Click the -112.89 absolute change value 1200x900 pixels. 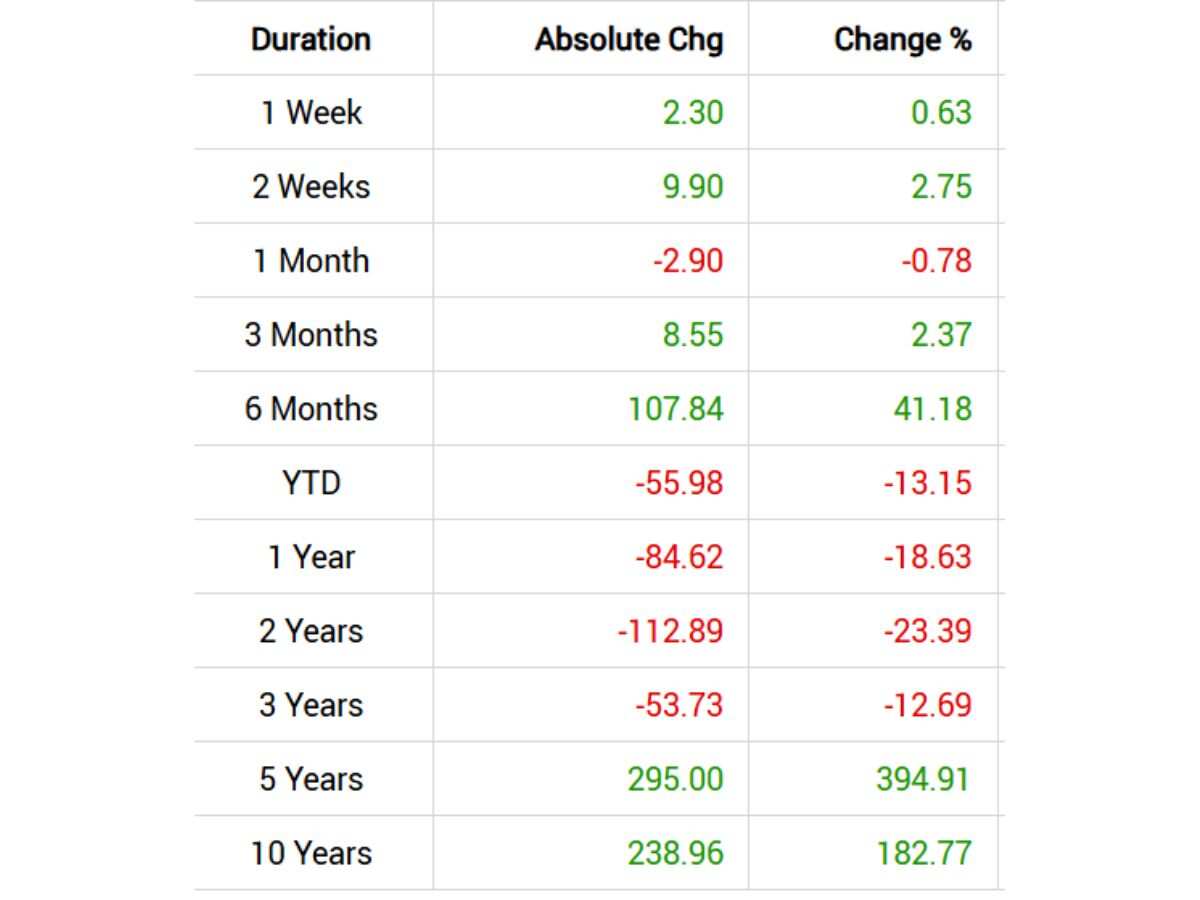670,631
